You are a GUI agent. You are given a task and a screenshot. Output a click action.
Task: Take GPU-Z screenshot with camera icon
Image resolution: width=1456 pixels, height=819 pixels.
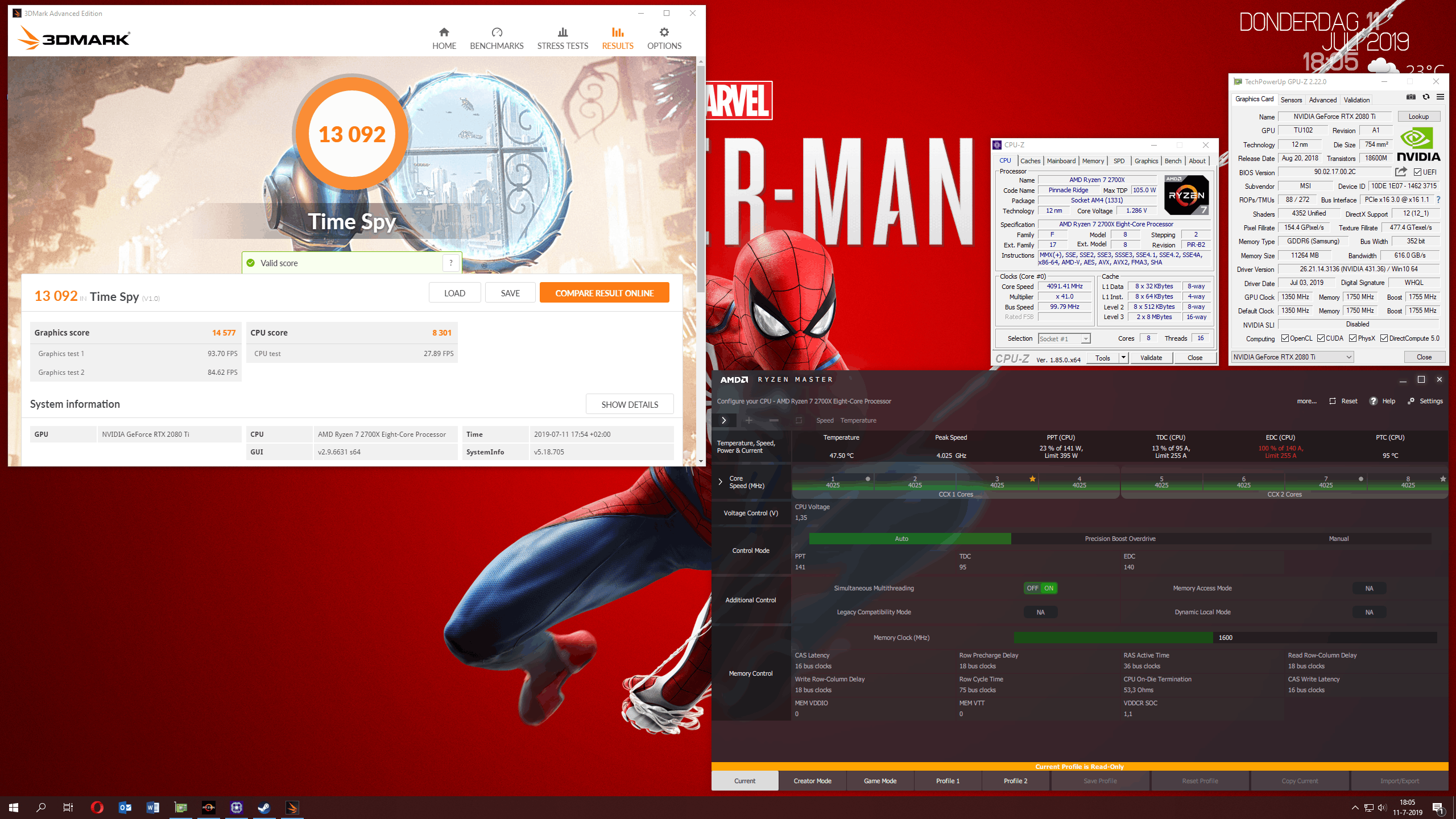(1410, 97)
